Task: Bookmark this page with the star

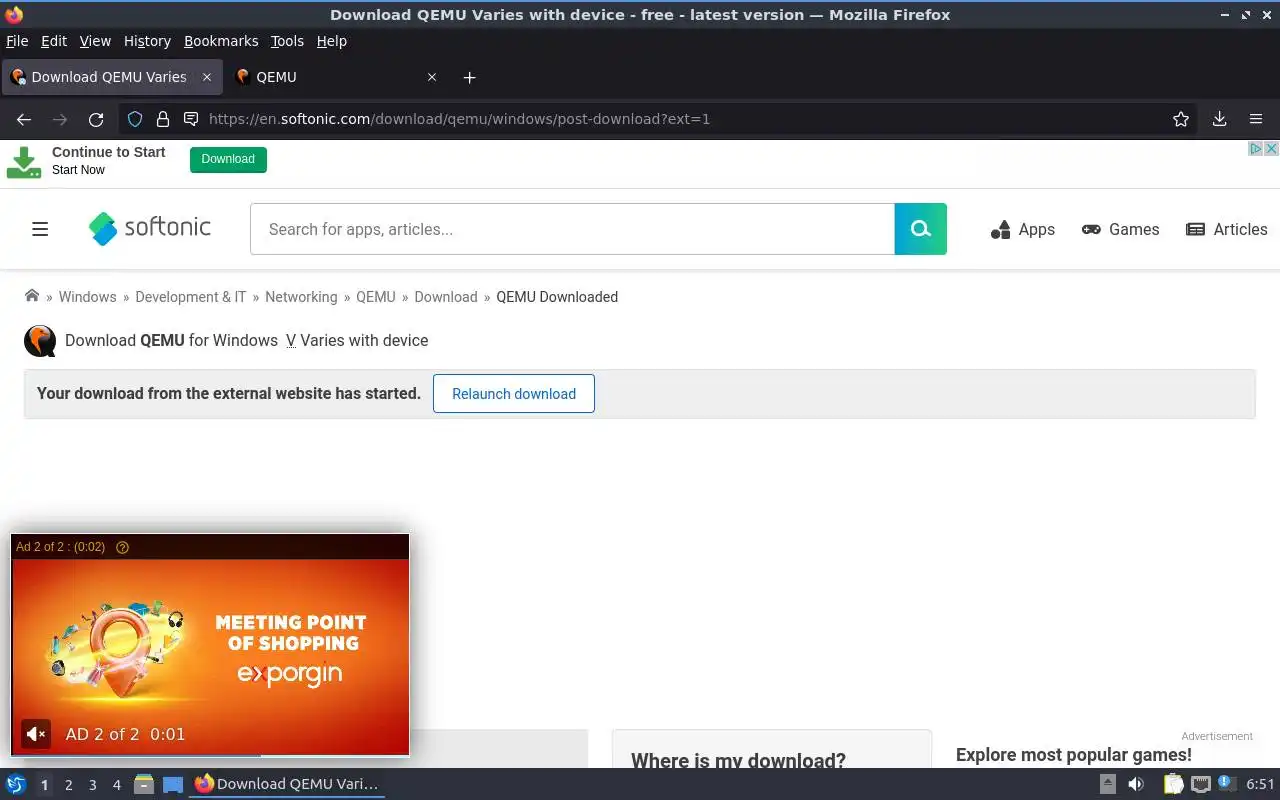Action: (x=1181, y=119)
